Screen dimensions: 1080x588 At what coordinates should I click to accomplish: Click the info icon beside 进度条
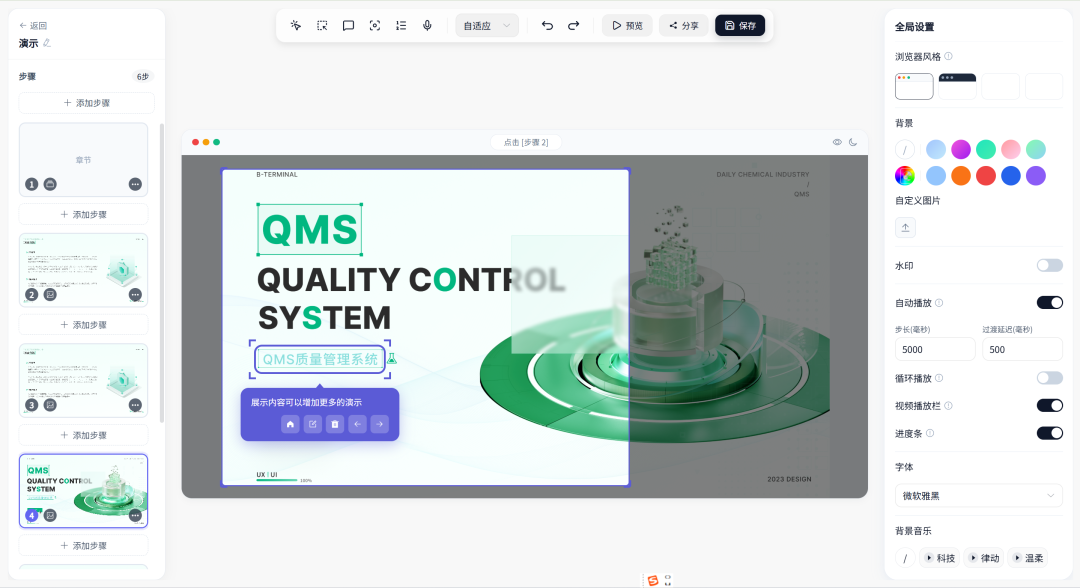[x=930, y=433]
